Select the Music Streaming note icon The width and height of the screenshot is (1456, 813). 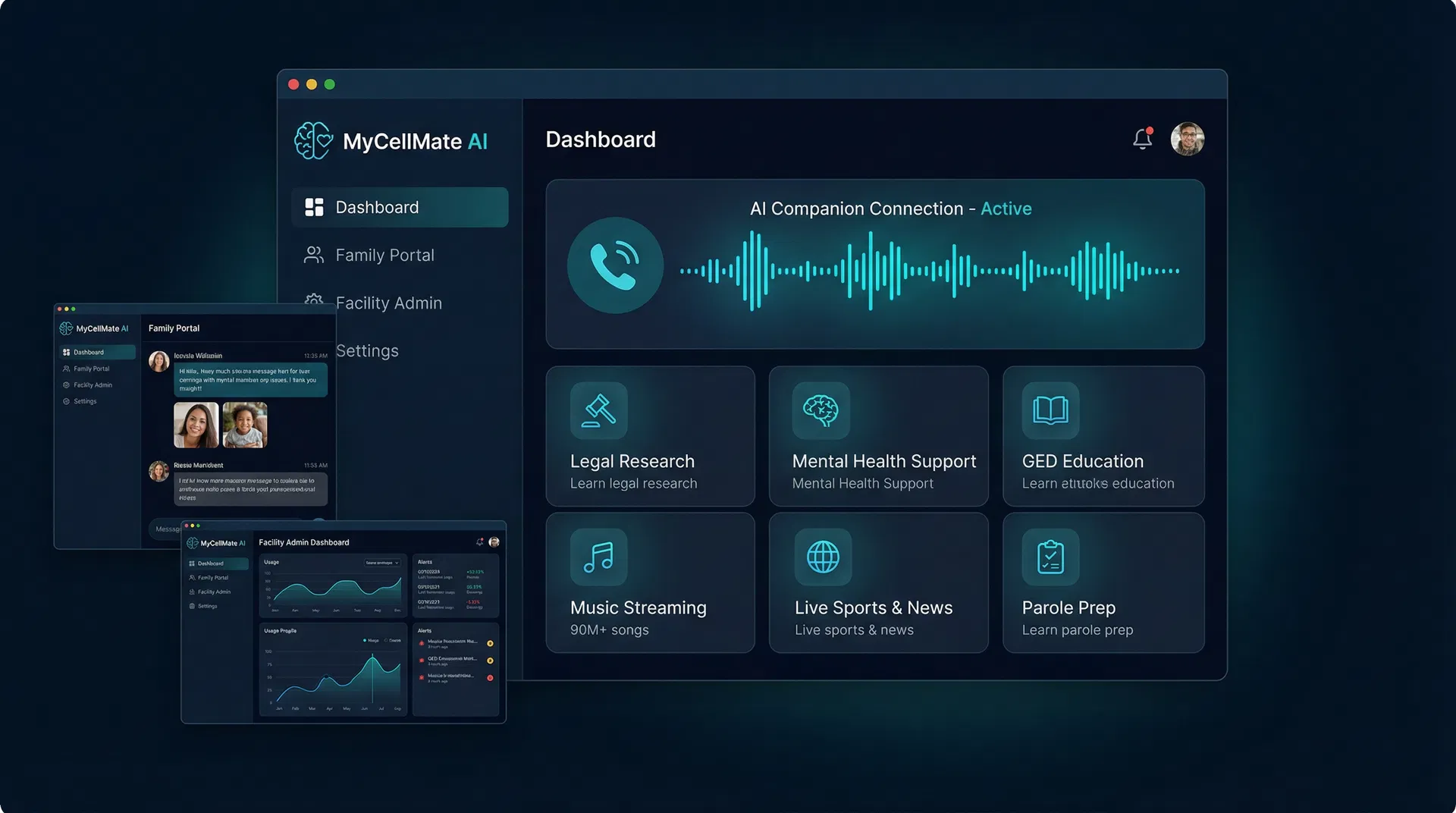598,557
